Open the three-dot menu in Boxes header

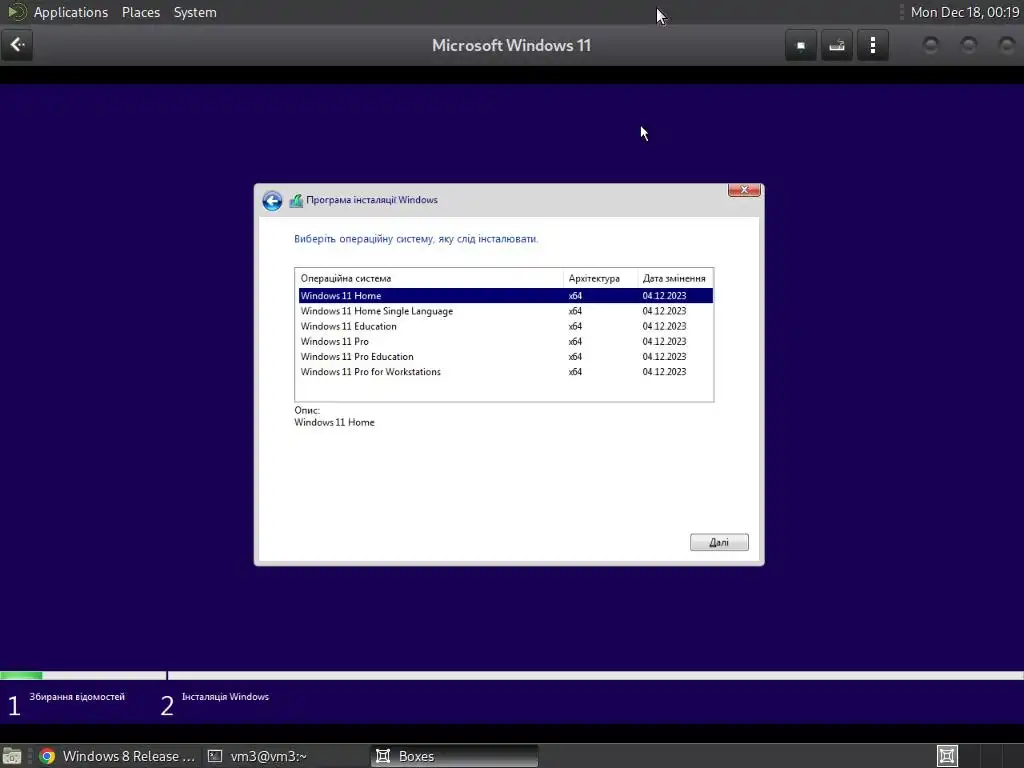[x=872, y=45]
